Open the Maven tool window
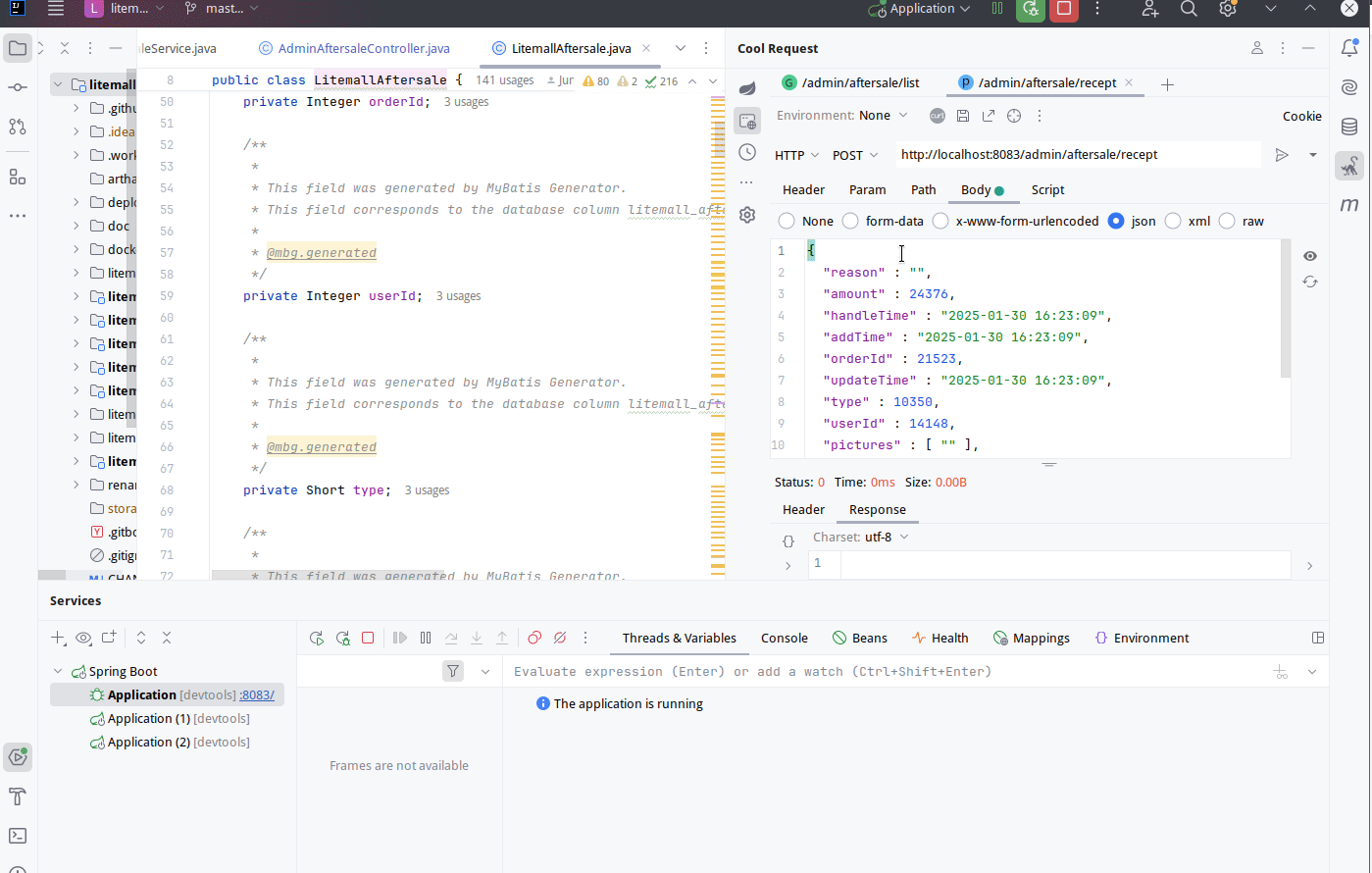Screen dimensions: 1372x873 (1350, 205)
